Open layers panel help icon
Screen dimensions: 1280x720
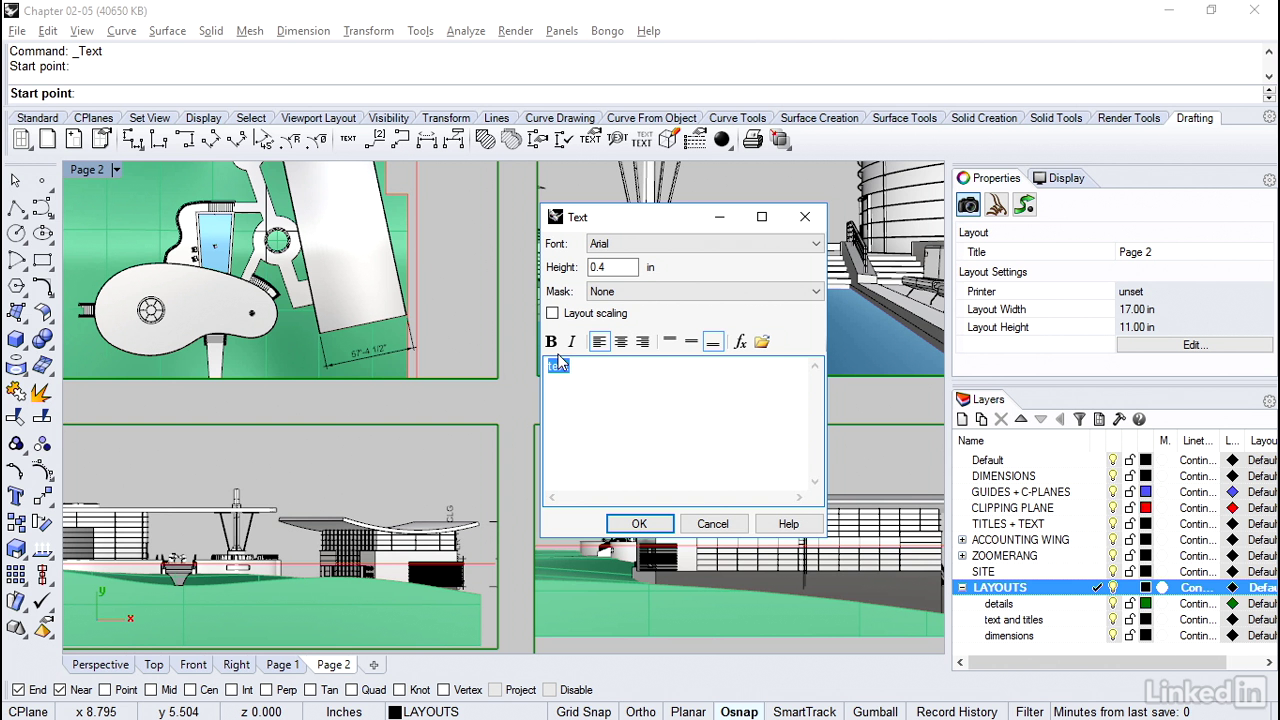point(1139,419)
